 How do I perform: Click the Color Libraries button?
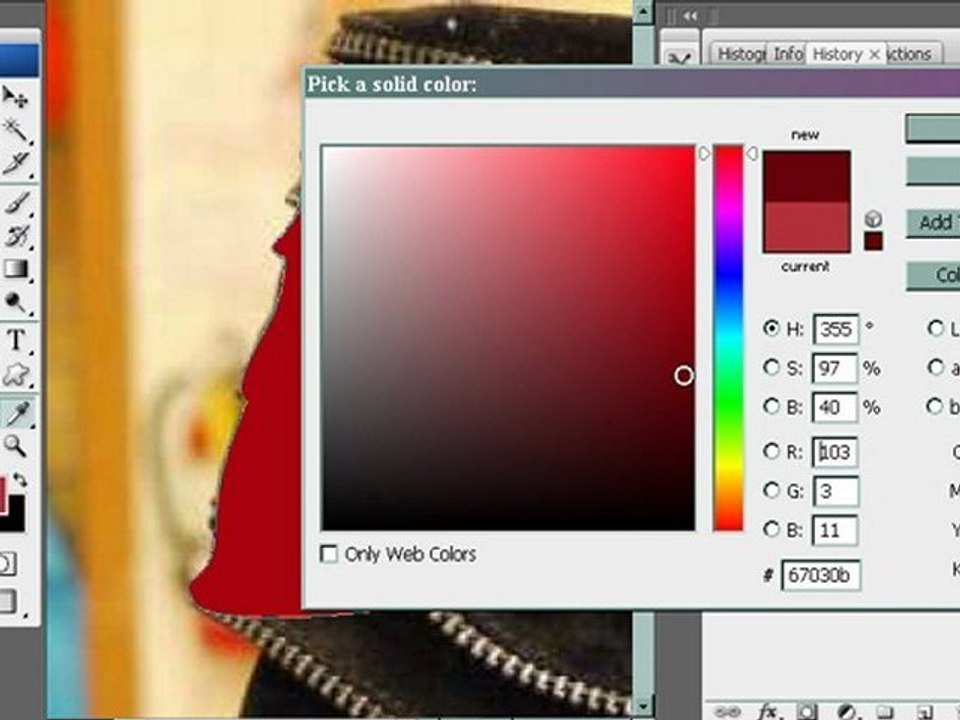click(933, 276)
